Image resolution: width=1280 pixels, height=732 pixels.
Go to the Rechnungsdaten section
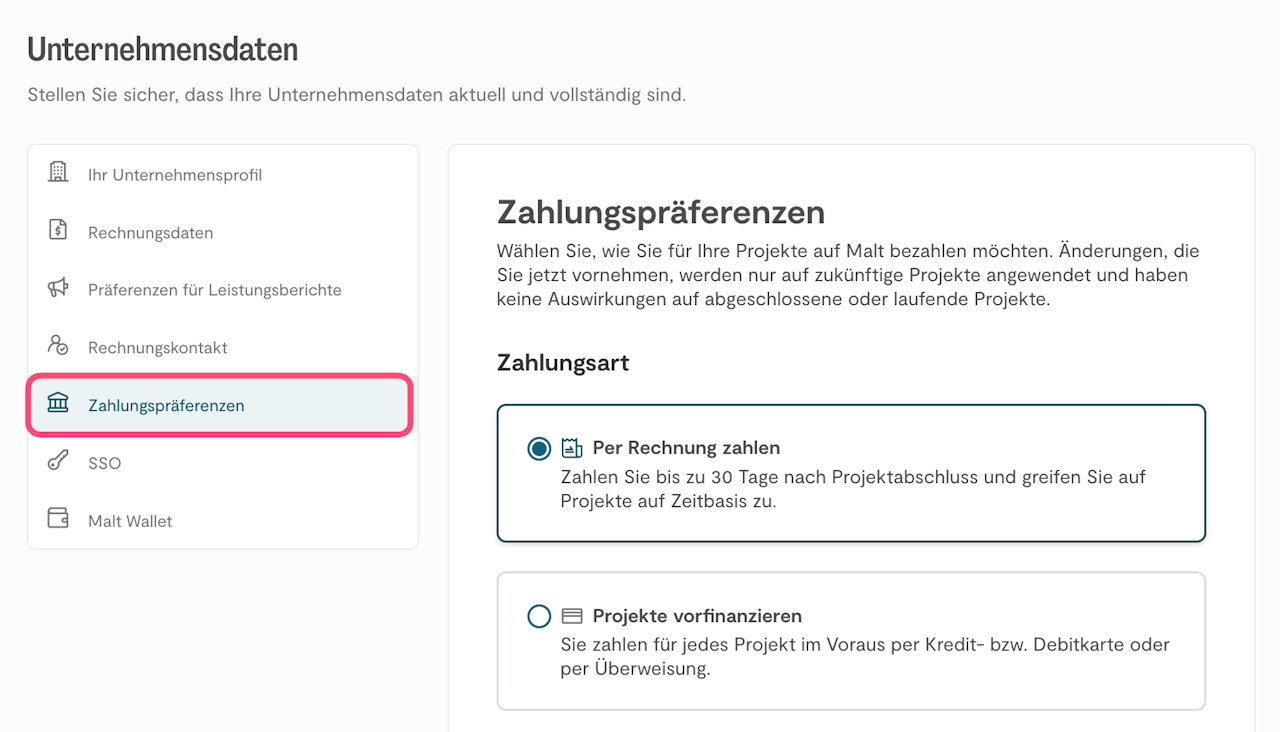(151, 233)
